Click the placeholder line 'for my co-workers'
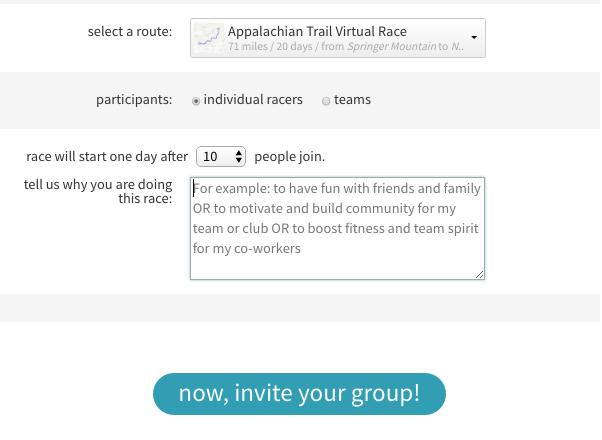 point(246,248)
